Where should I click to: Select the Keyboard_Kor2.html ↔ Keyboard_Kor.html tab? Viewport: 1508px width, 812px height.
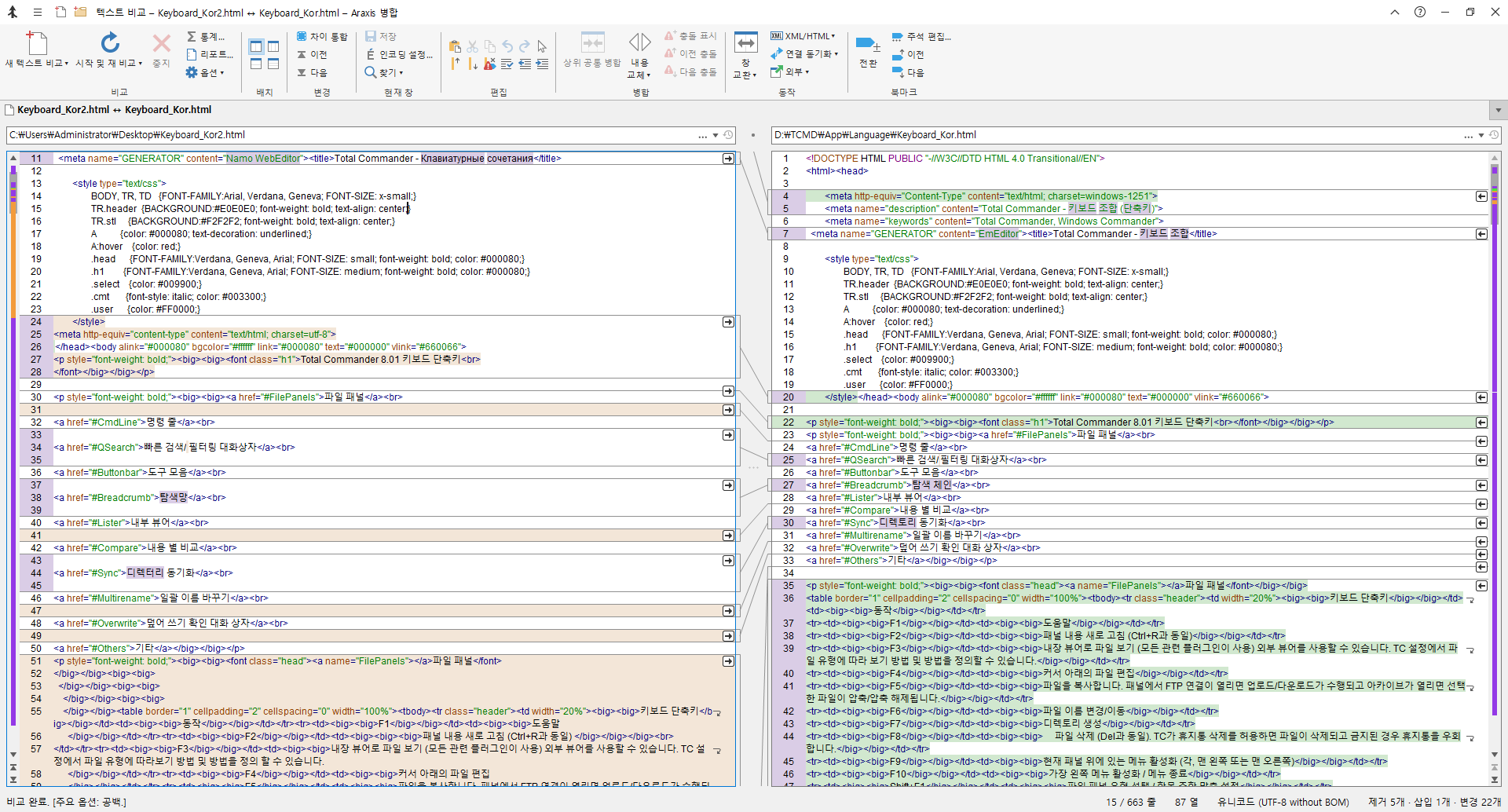pos(109,110)
